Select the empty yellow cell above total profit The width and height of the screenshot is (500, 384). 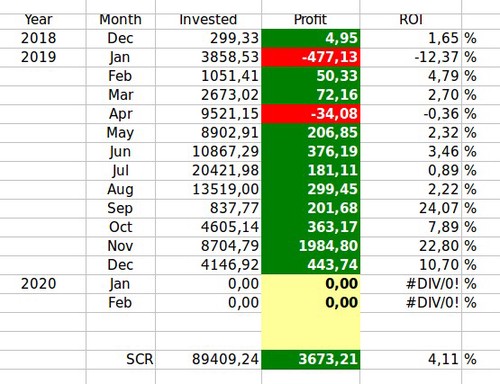pos(311,341)
